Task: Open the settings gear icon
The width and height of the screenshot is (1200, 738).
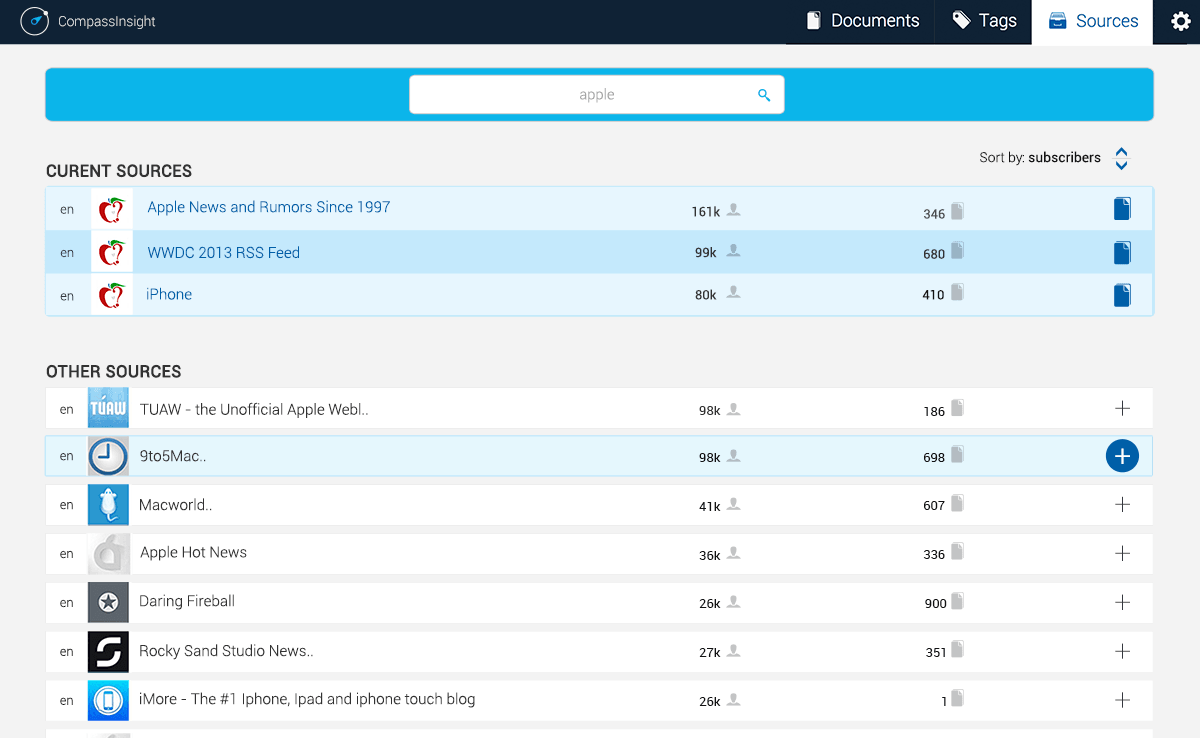Action: click(1180, 21)
